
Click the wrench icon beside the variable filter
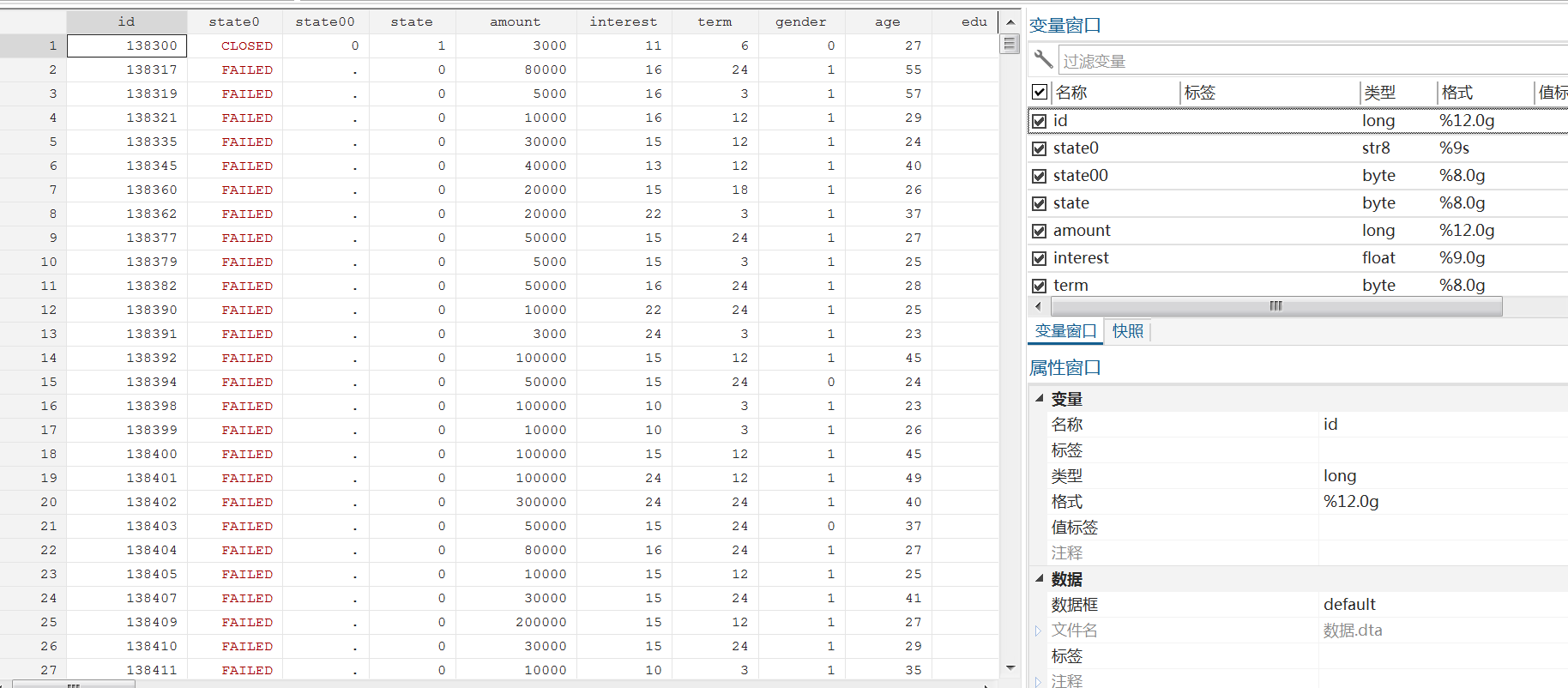point(1043,59)
